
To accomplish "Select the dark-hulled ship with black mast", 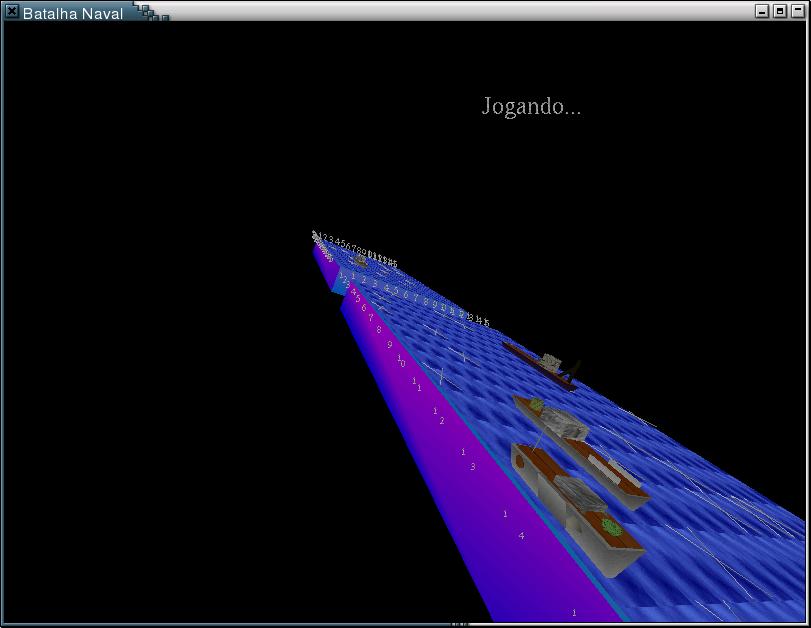I will click(x=545, y=363).
